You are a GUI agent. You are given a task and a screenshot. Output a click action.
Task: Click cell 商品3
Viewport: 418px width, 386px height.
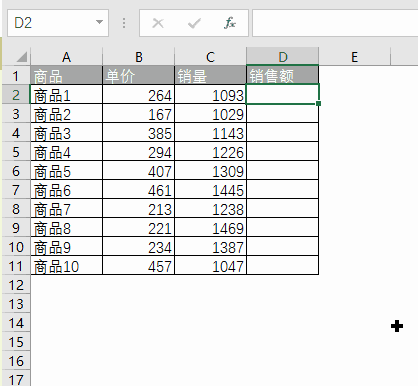coord(66,132)
